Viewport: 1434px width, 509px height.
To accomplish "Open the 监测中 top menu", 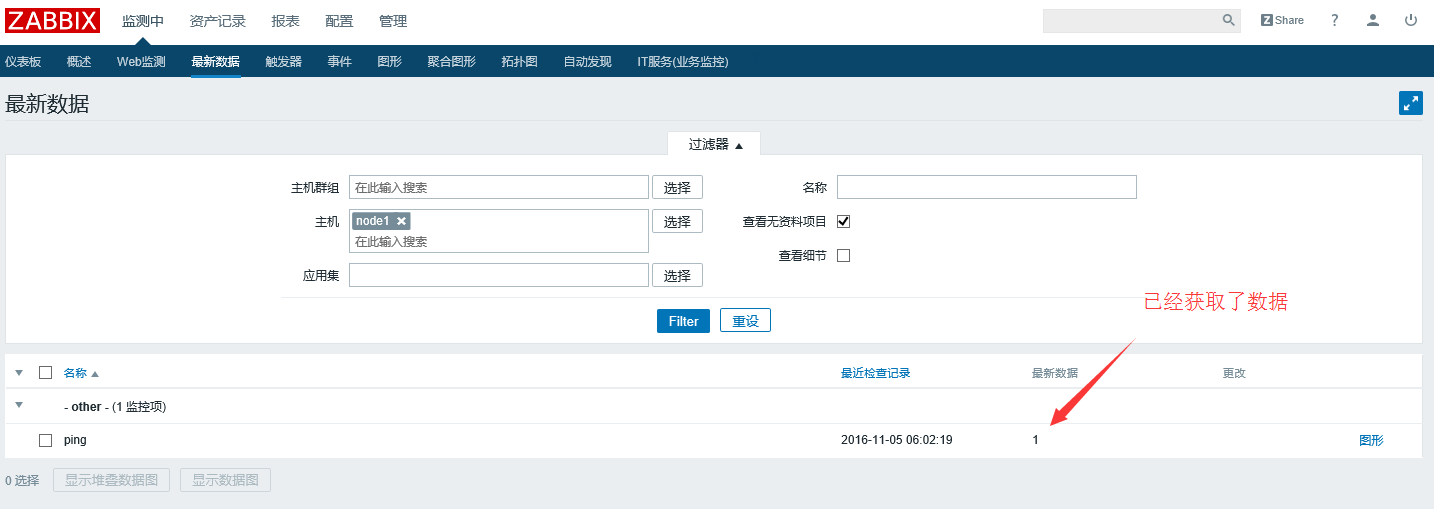I will [143, 21].
